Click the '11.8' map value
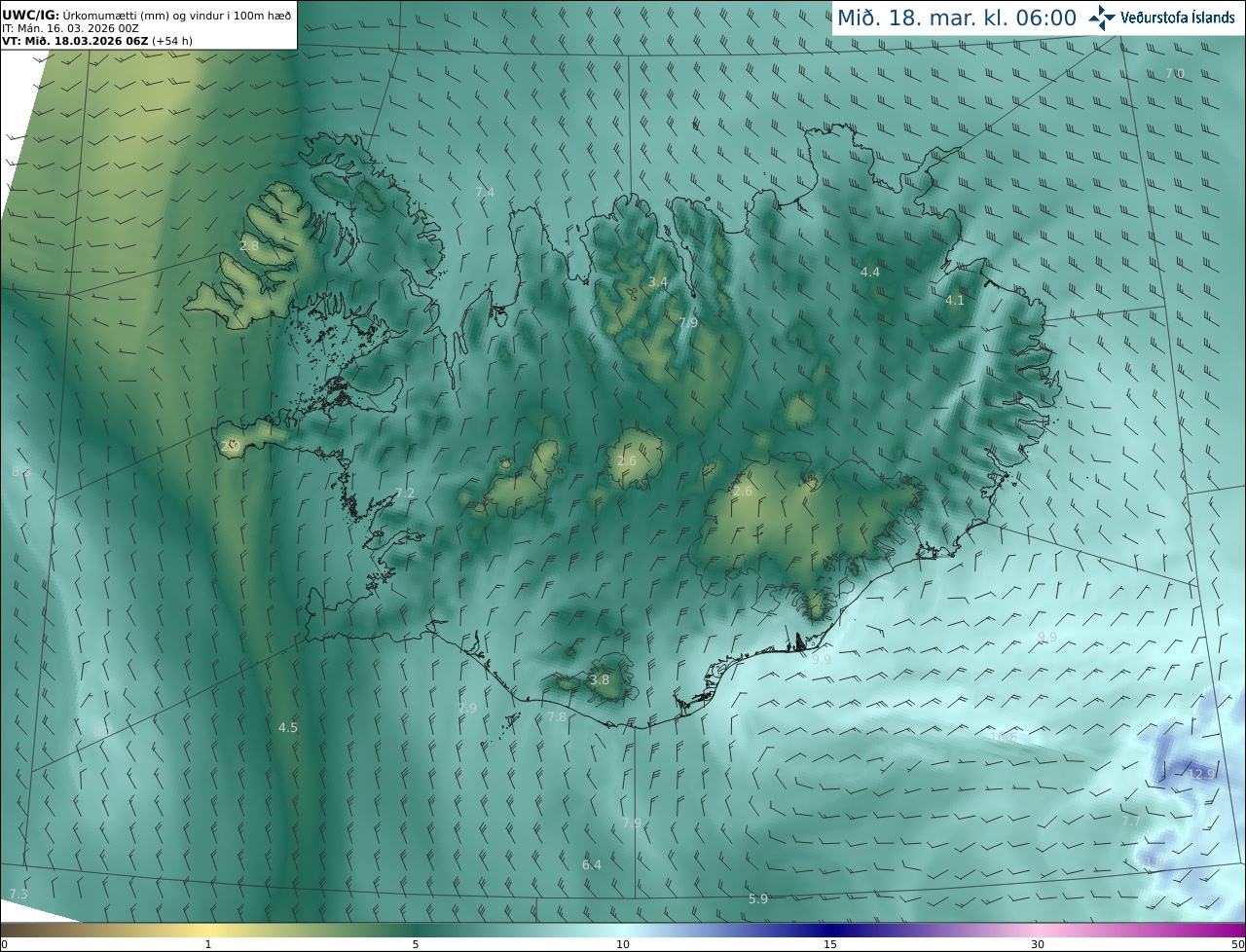The image size is (1246, 952). [x=1151, y=861]
